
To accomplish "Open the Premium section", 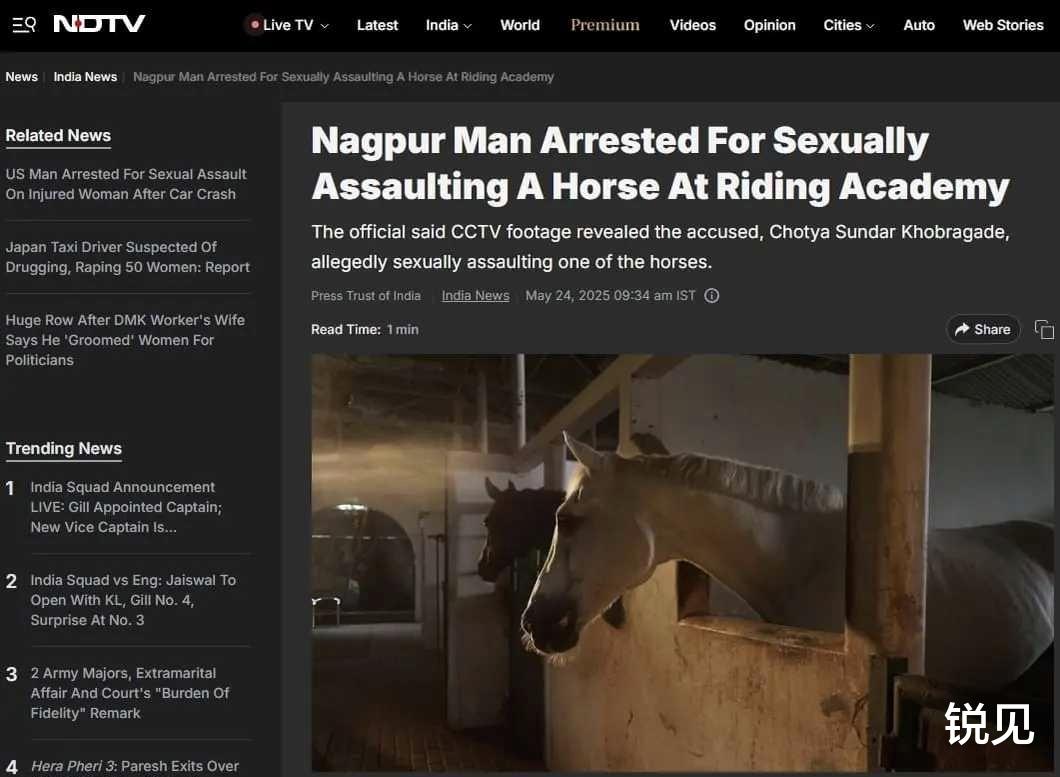I will pyautogui.click(x=605, y=25).
